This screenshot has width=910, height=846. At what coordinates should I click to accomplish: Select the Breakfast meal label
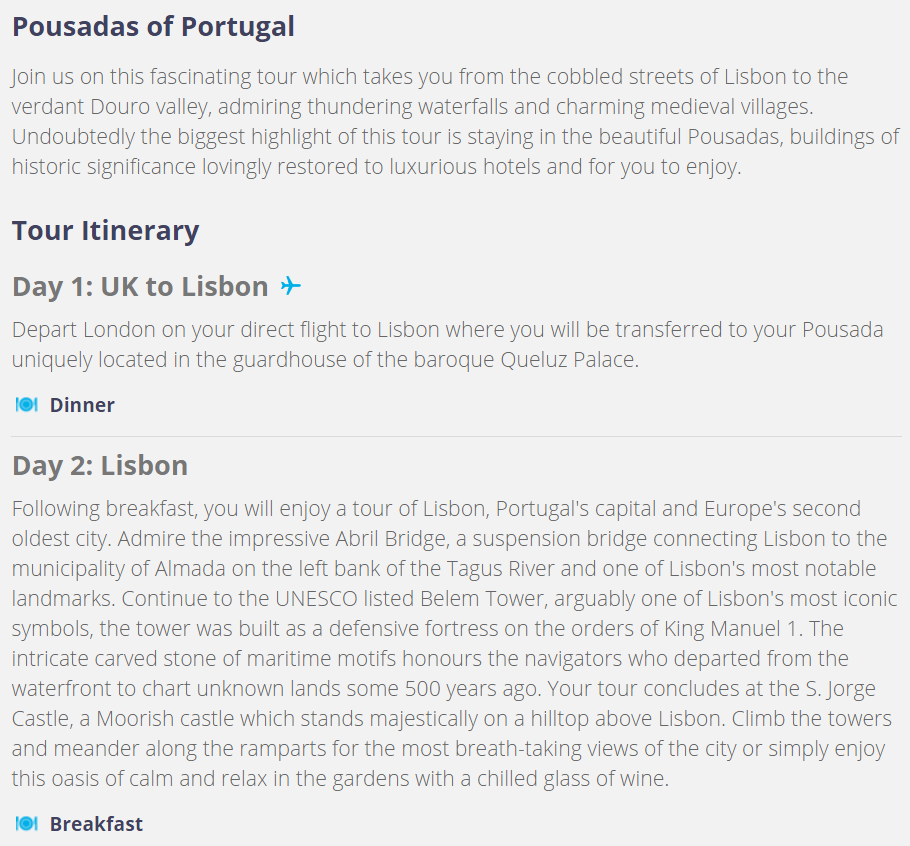[96, 824]
